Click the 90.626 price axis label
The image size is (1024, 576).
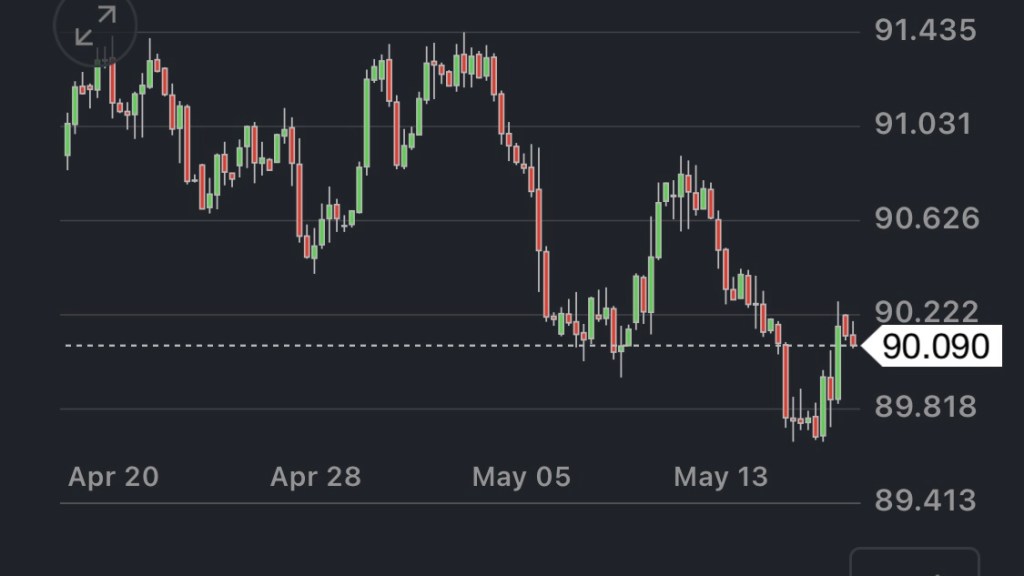925,219
